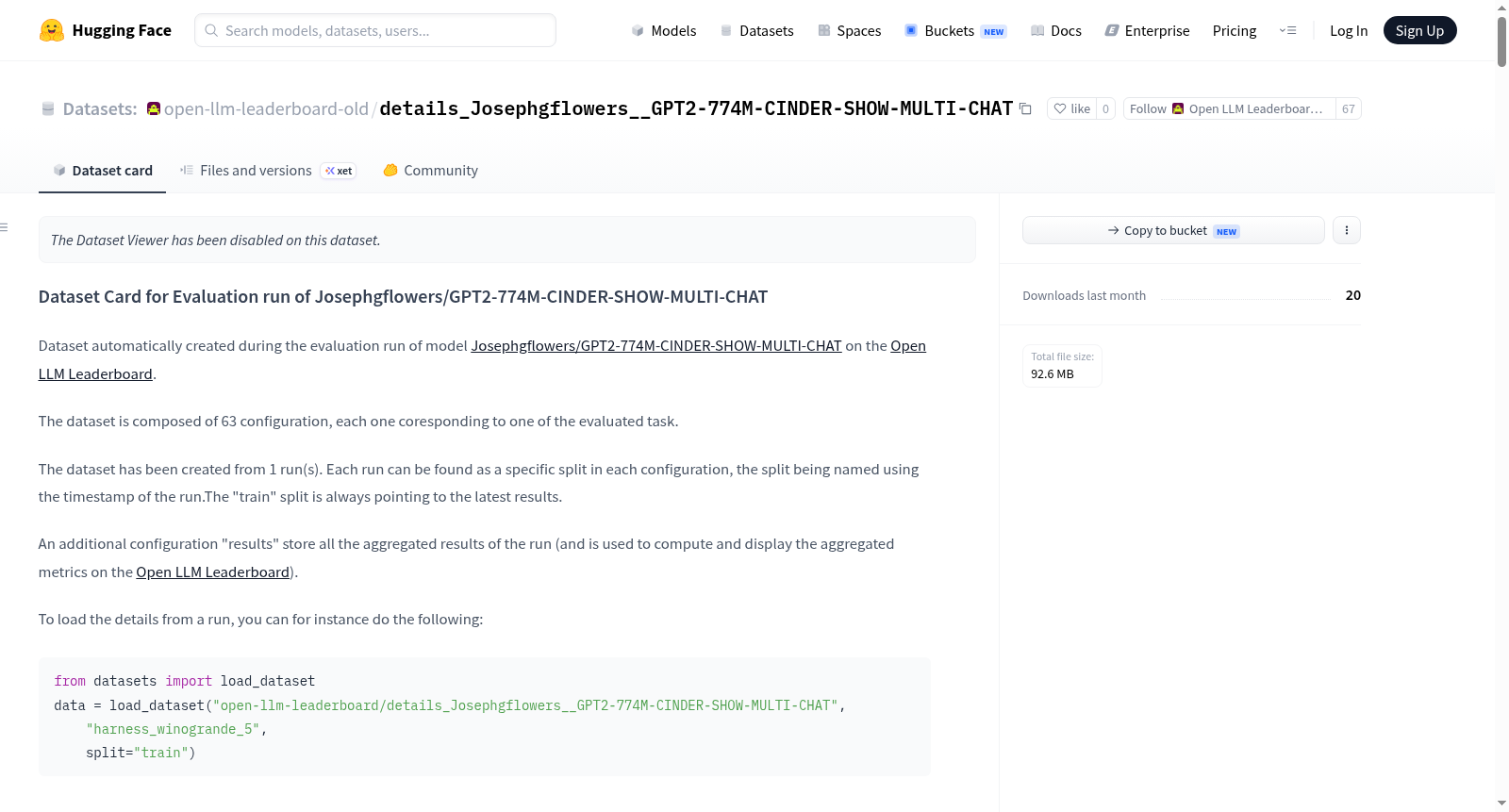Click the open-llm-leaderboard-old avatar icon
Screen dimensions: 1509x812
click(x=154, y=108)
